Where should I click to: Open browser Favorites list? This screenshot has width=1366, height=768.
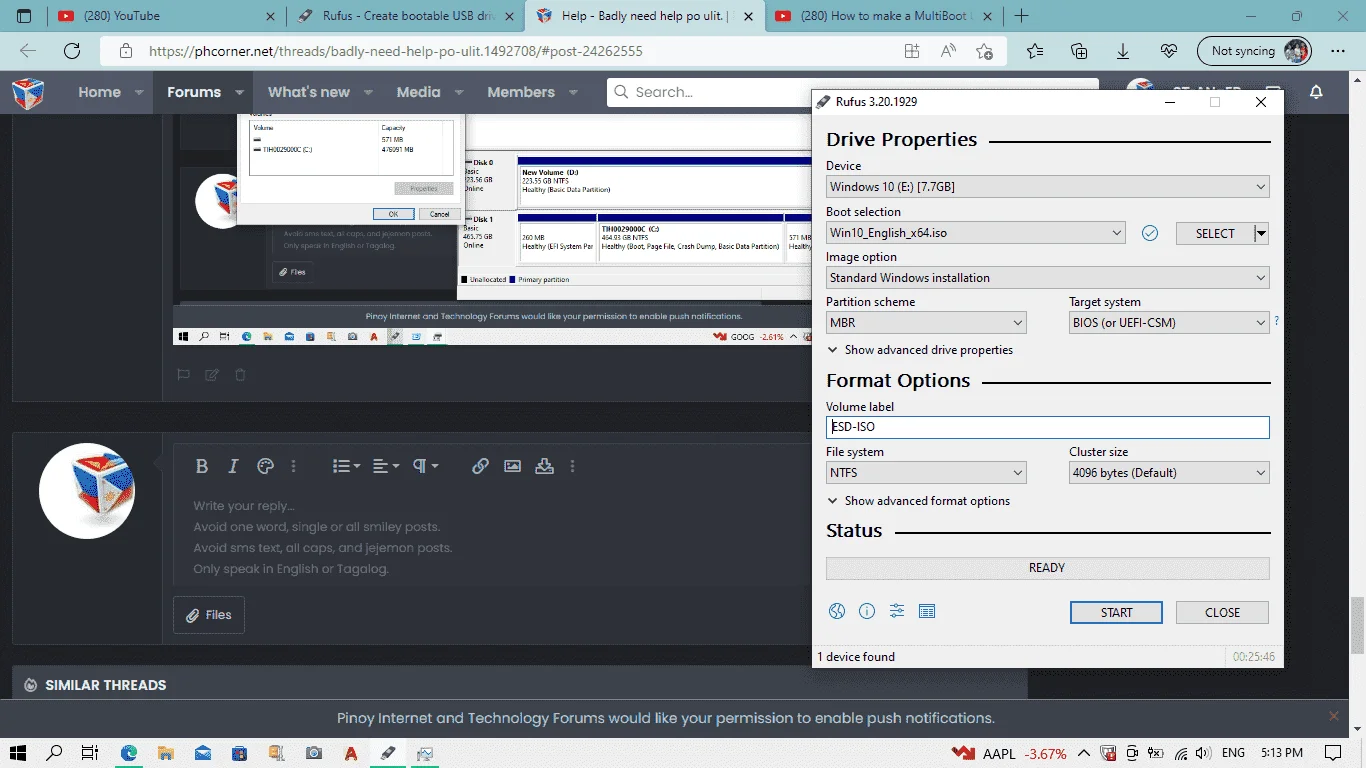(1035, 51)
